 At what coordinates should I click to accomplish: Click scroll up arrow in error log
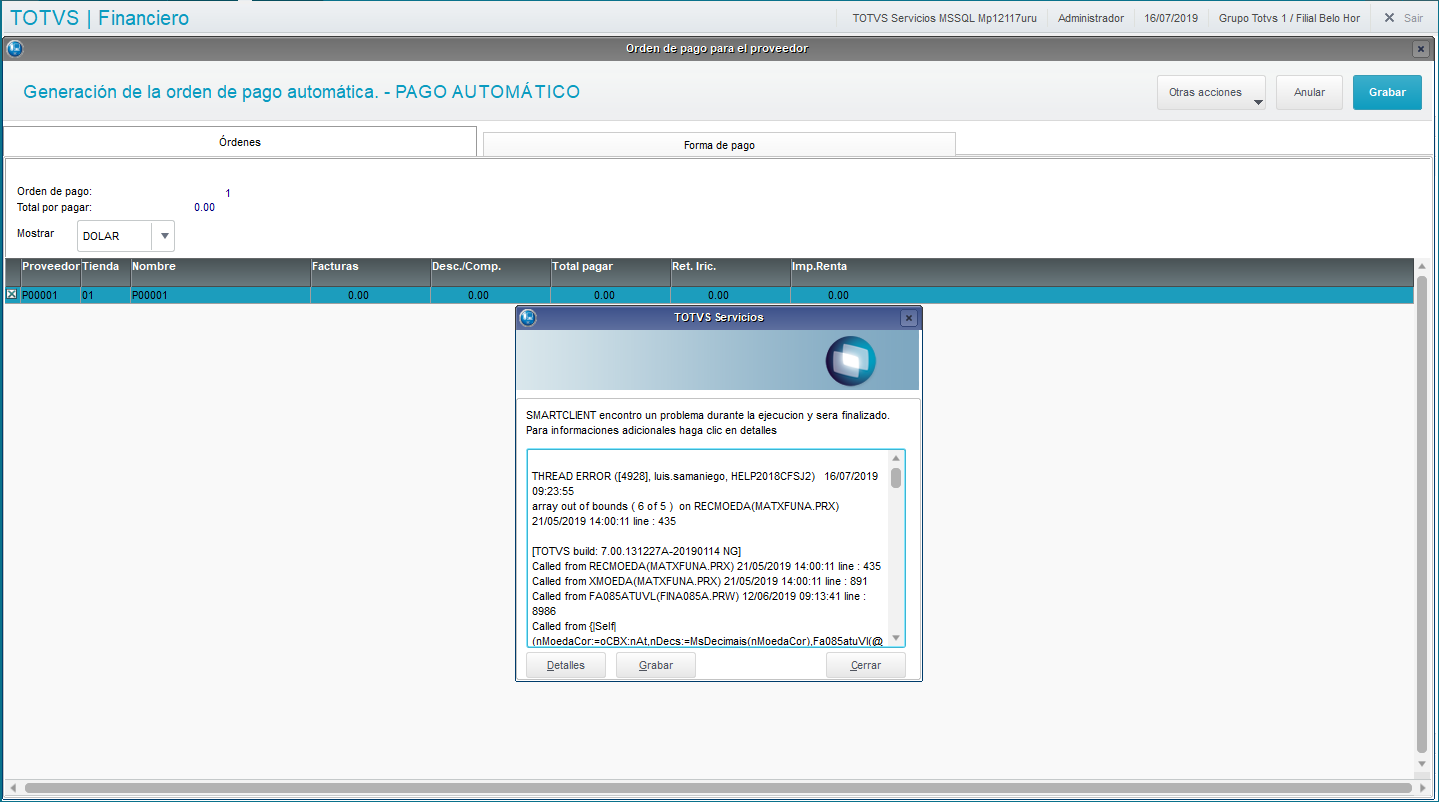(896, 458)
